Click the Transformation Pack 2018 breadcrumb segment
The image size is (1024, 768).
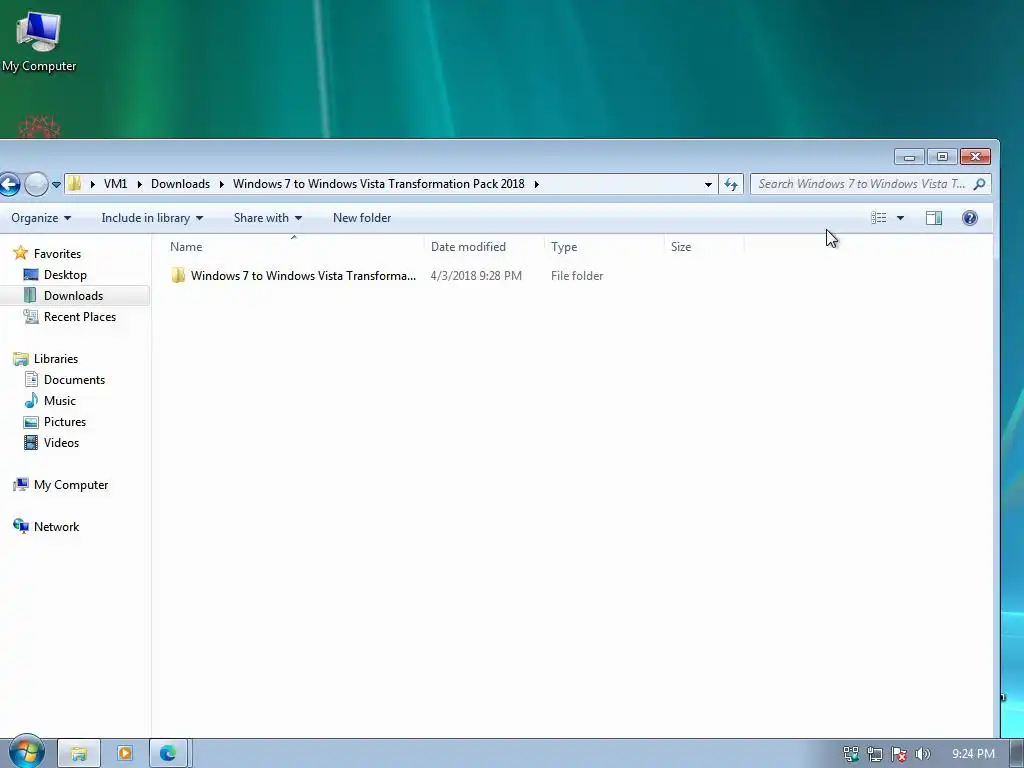[379, 184]
